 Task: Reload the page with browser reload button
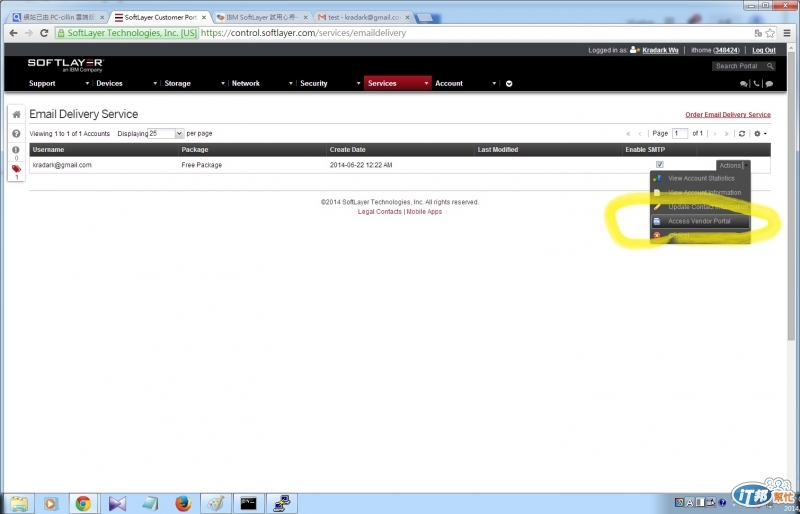tap(44, 33)
